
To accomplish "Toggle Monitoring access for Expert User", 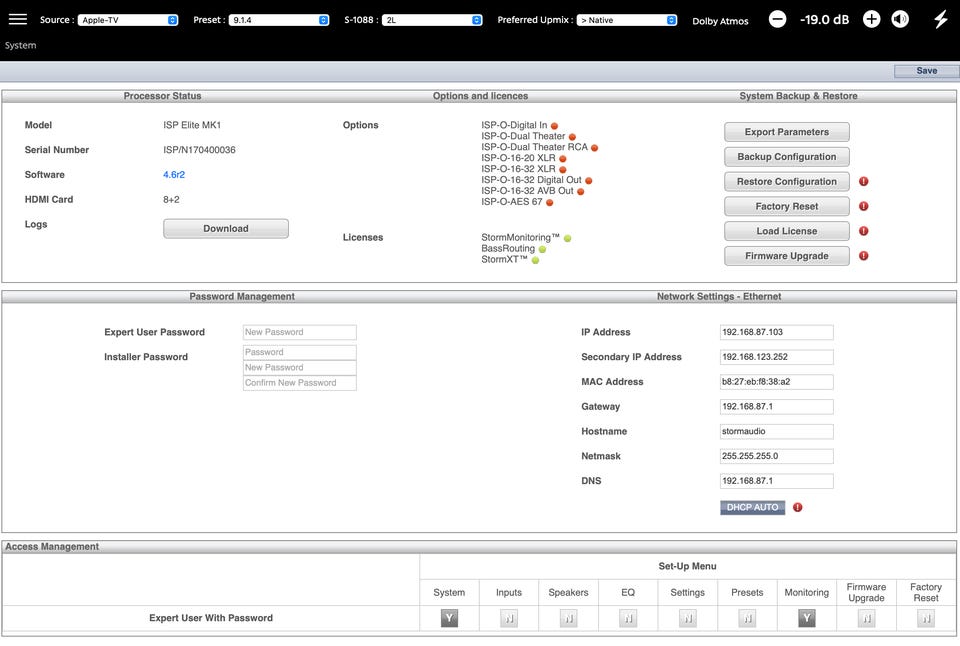I will 806,619.
